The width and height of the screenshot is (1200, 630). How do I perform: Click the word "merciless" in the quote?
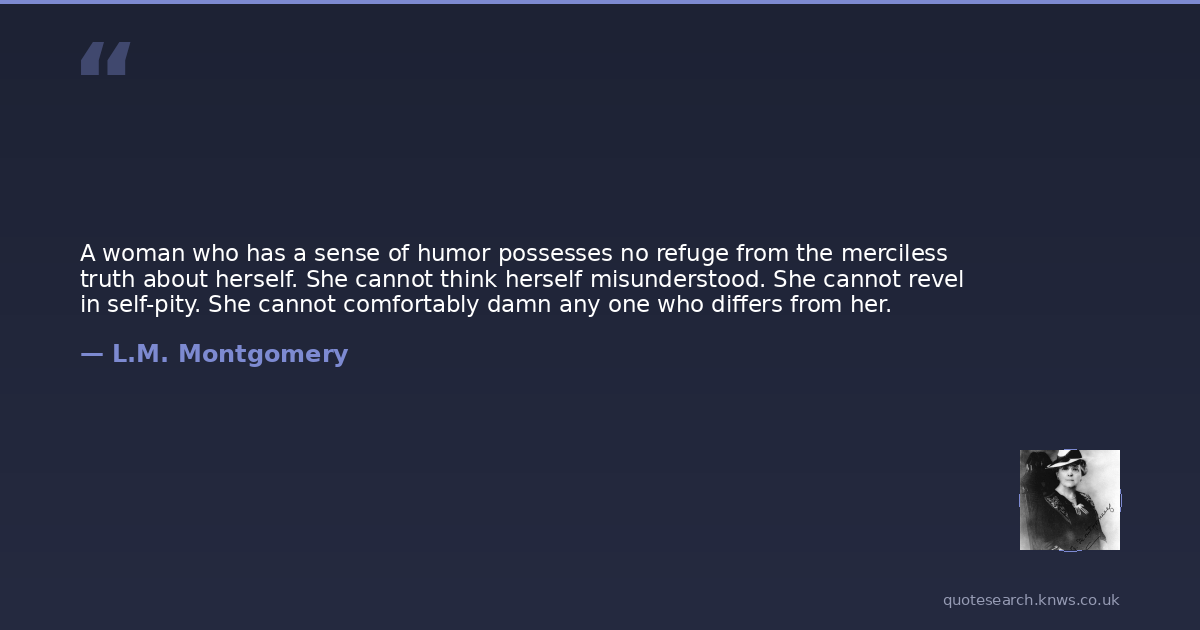tap(894, 253)
